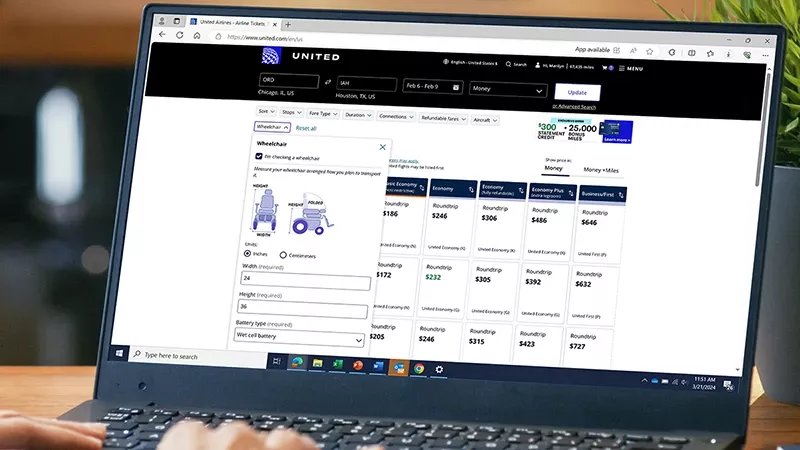Screen dimensions: 800x450
Task: Switch price view to Money tab
Action: click(x=554, y=168)
